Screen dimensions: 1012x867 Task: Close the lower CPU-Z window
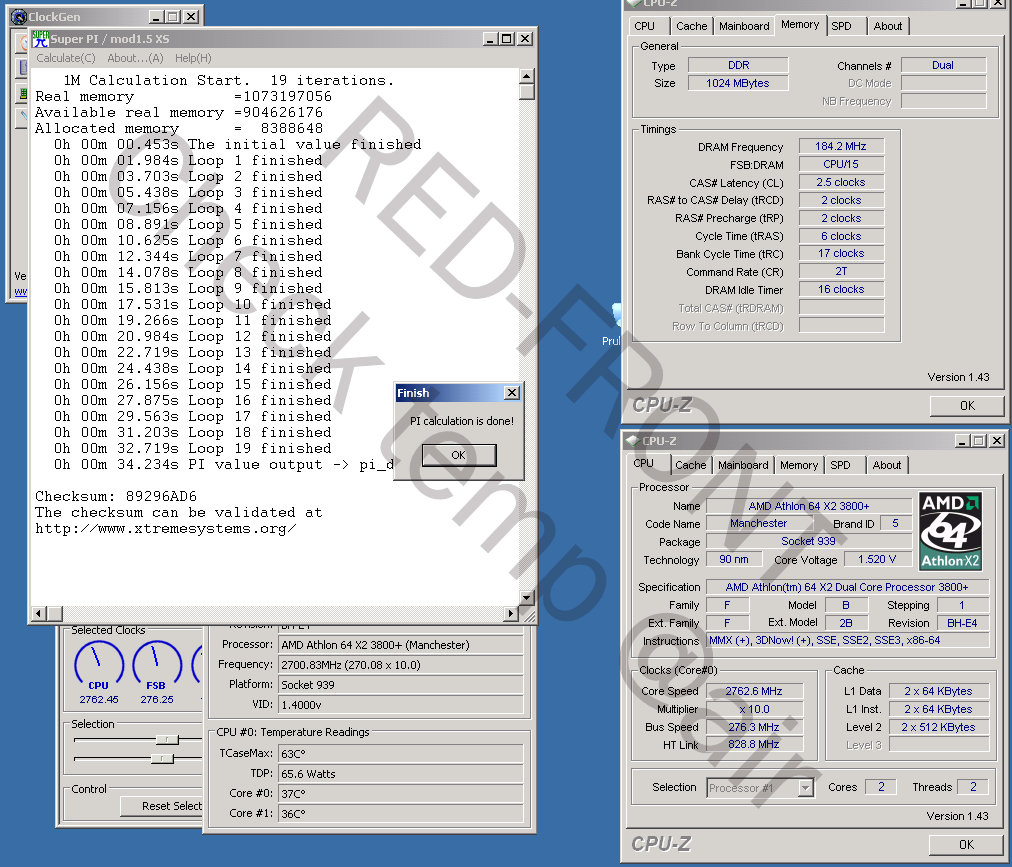997,441
